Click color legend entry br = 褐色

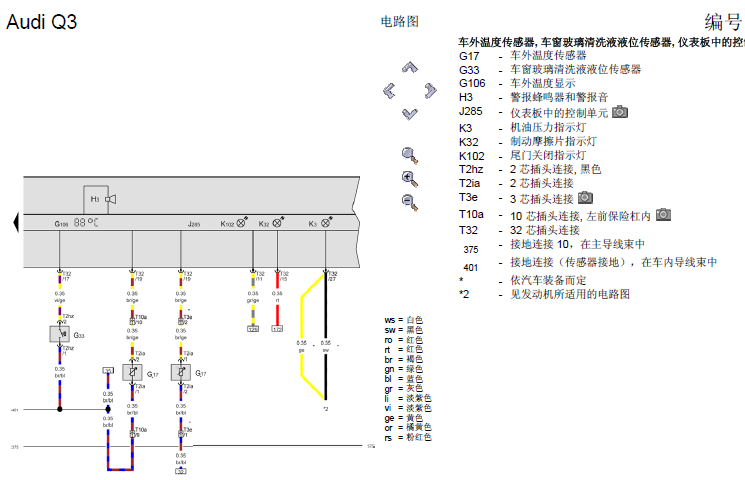click(x=403, y=359)
